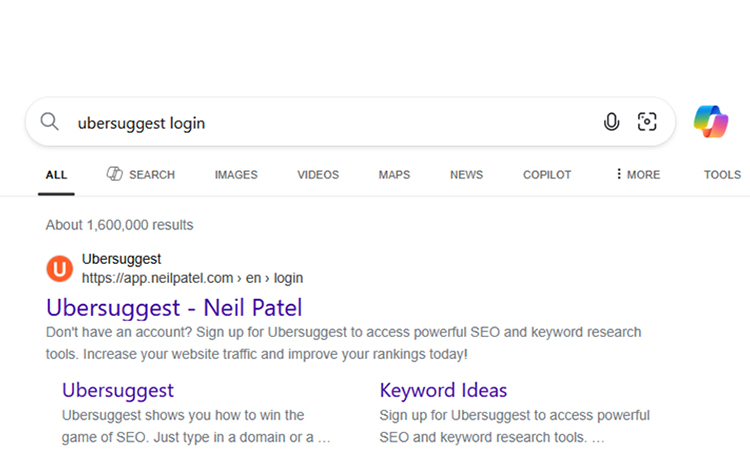This screenshot has width=750, height=450.
Task: Click the 'About 1,600,000 results' text
Action: (119, 225)
